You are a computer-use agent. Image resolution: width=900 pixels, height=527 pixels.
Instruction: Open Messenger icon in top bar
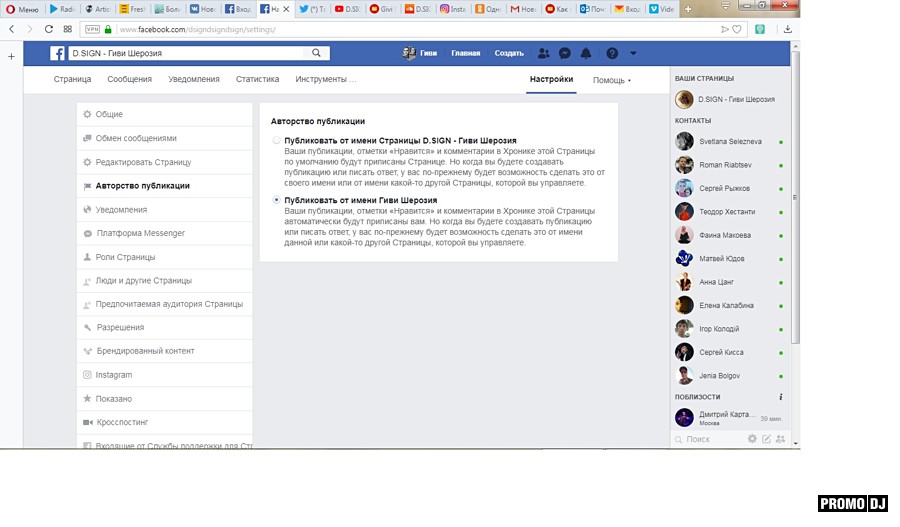[565, 53]
